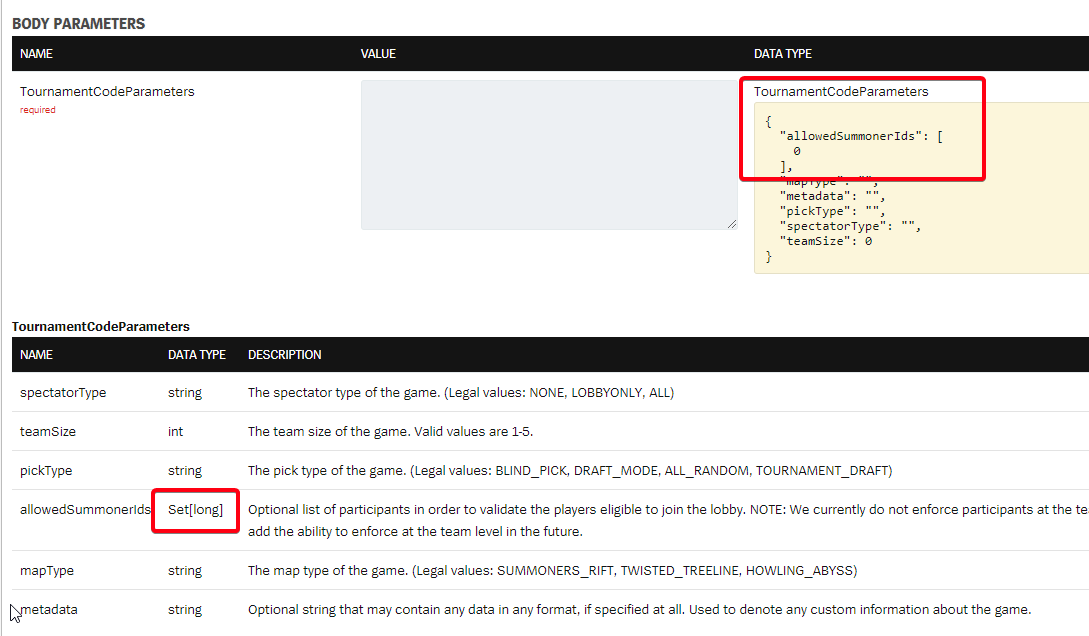Click inside the empty VALUE text area
Viewport: 1089px width, 636px height.
click(x=548, y=155)
